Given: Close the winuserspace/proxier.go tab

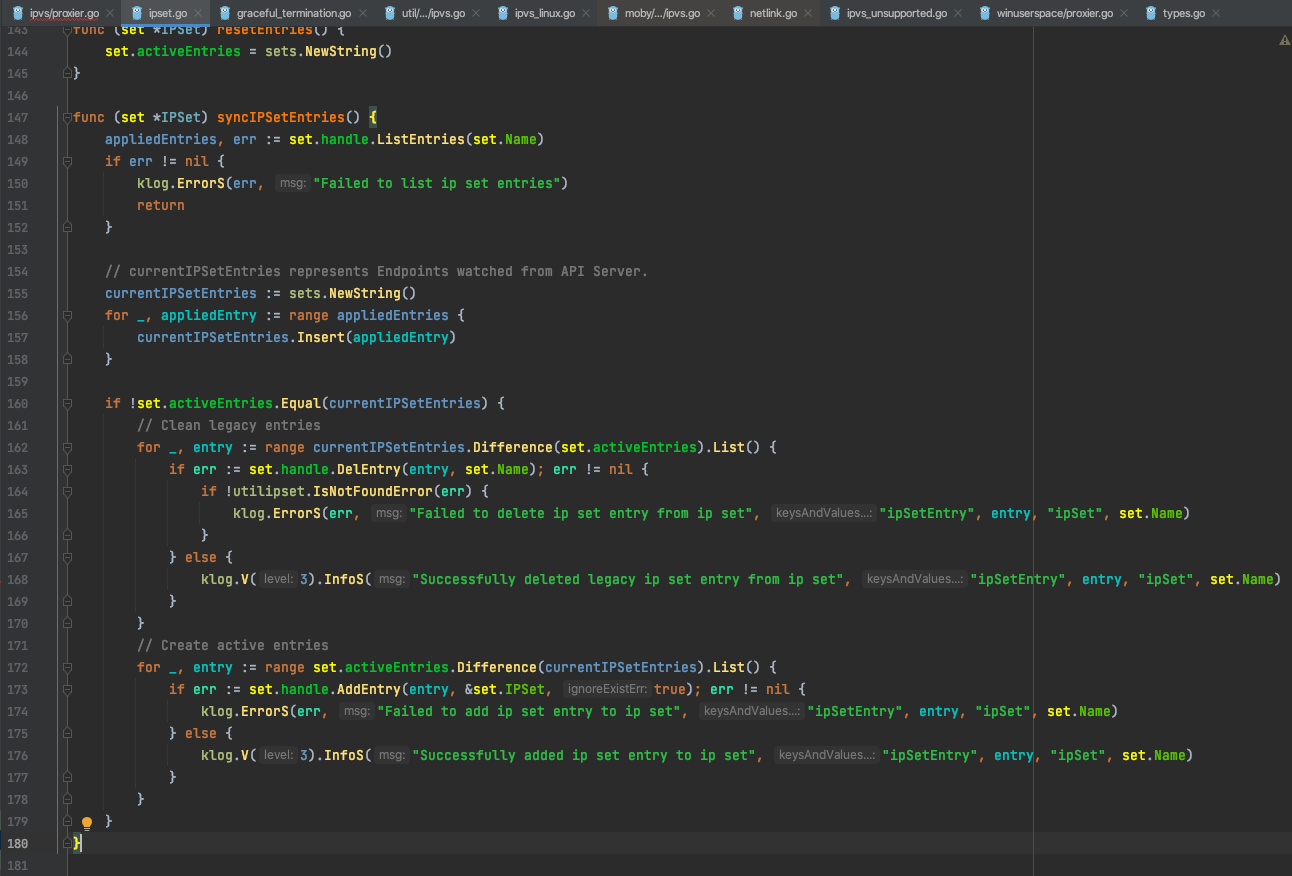Looking at the screenshot, I should [1123, 14].
